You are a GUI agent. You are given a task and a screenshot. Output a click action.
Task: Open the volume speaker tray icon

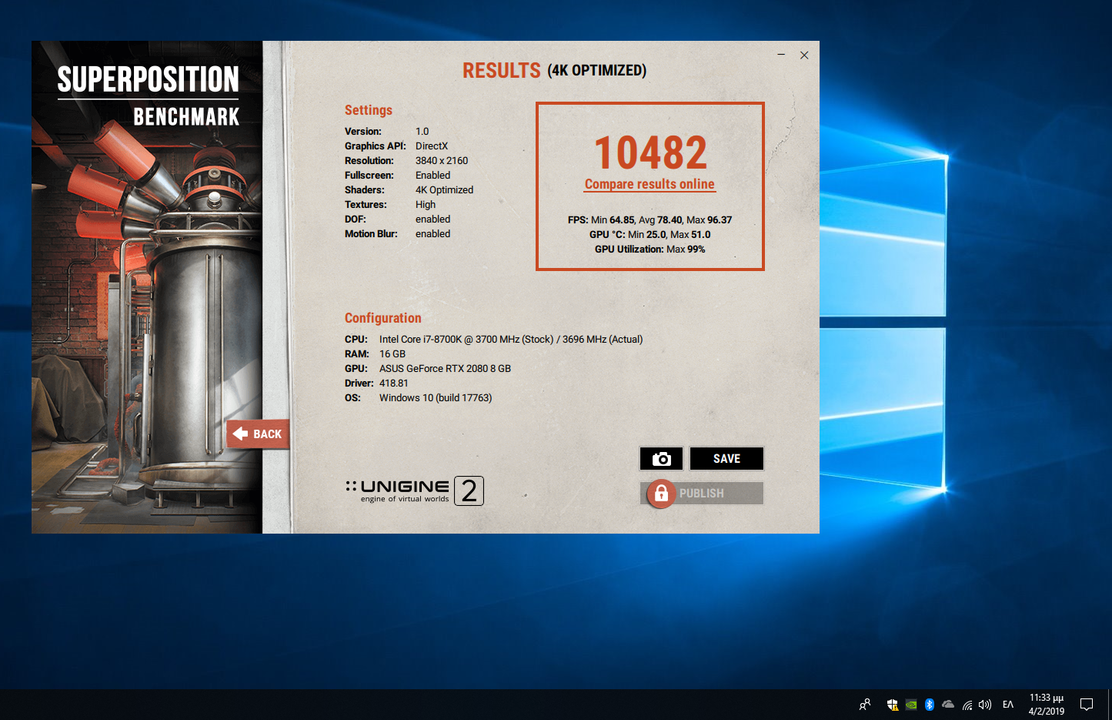pyautogui.click(x=985, y=704)
